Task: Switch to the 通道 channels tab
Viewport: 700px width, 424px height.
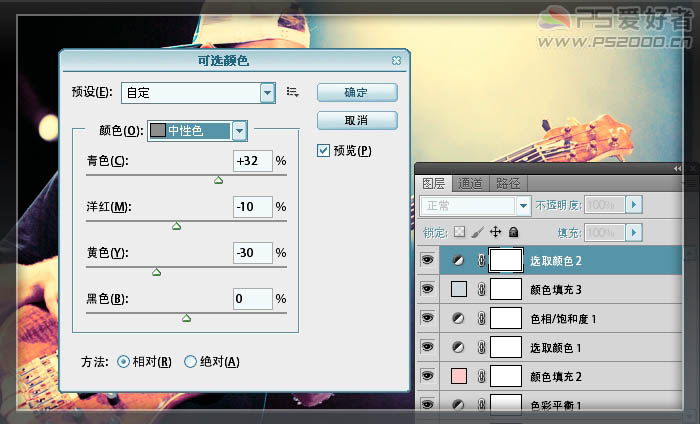Action: coord(470,184)
